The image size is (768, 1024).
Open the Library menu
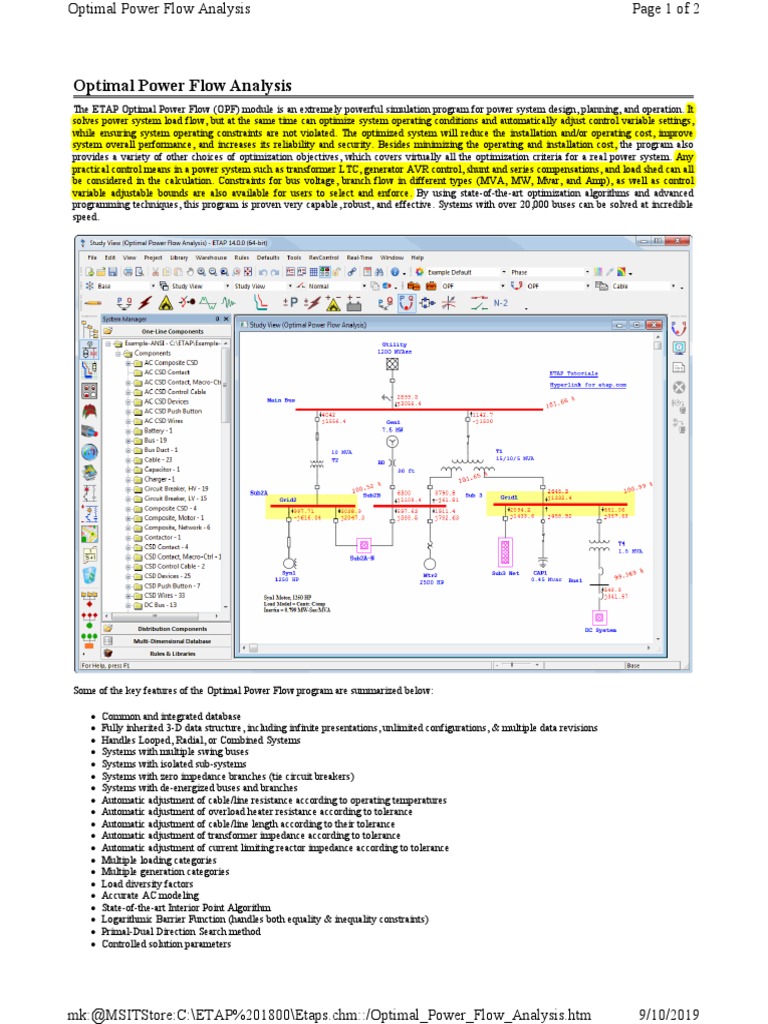[x=179, y=258]
